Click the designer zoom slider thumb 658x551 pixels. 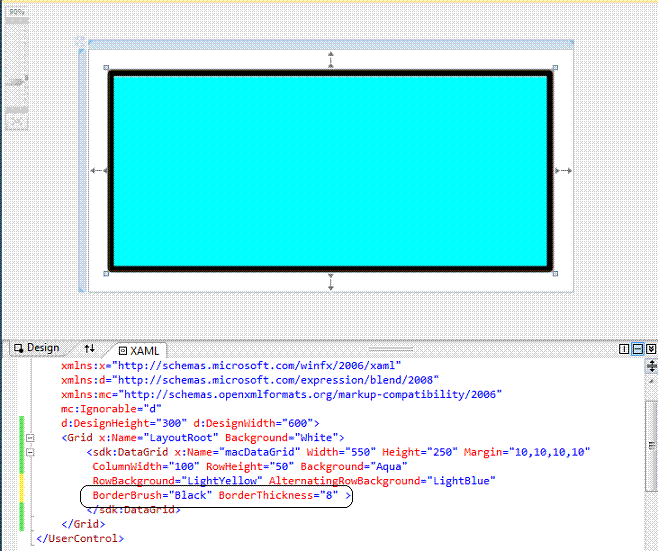click(16, 82)
